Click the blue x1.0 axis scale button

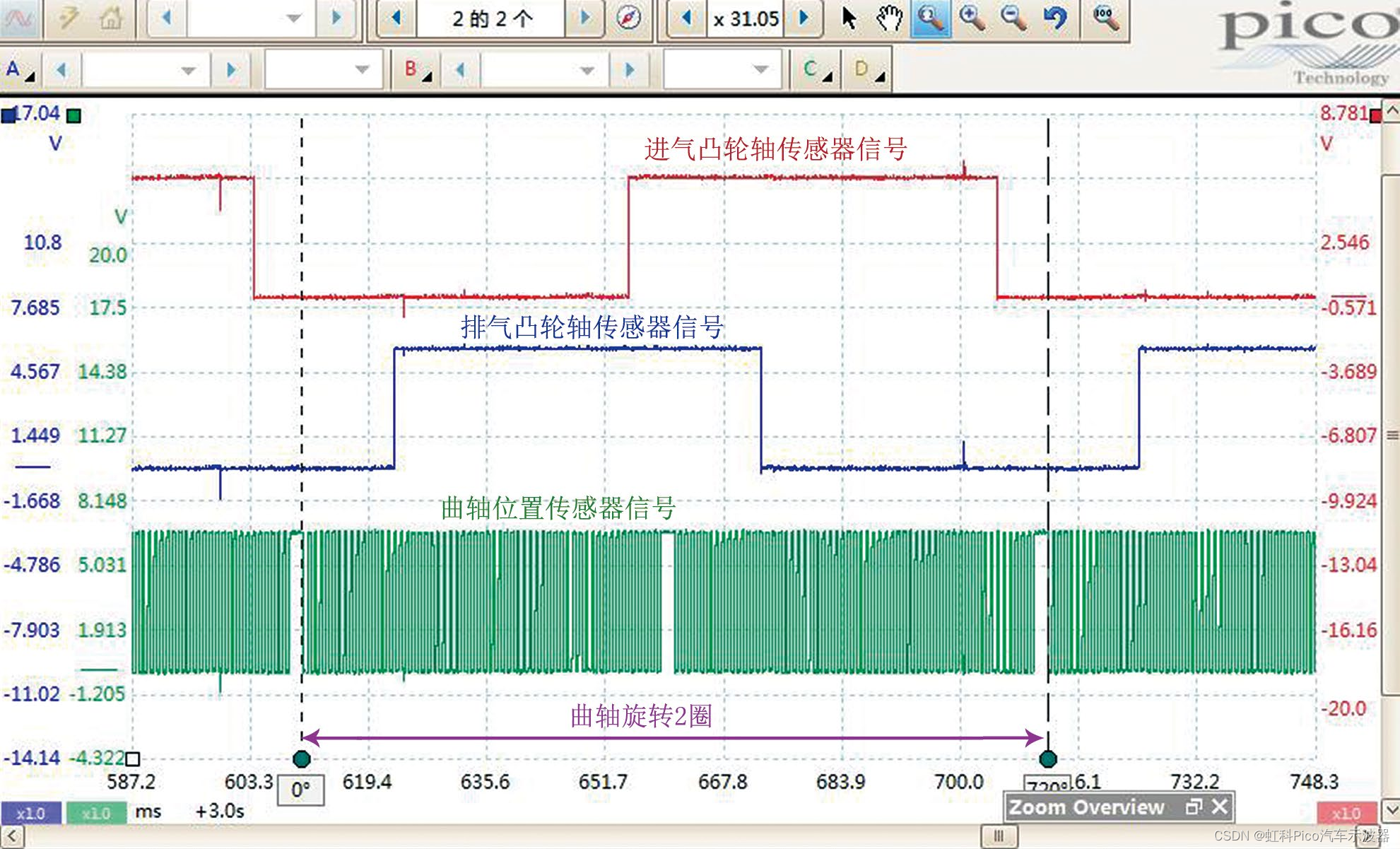click(x=31, y=813)
